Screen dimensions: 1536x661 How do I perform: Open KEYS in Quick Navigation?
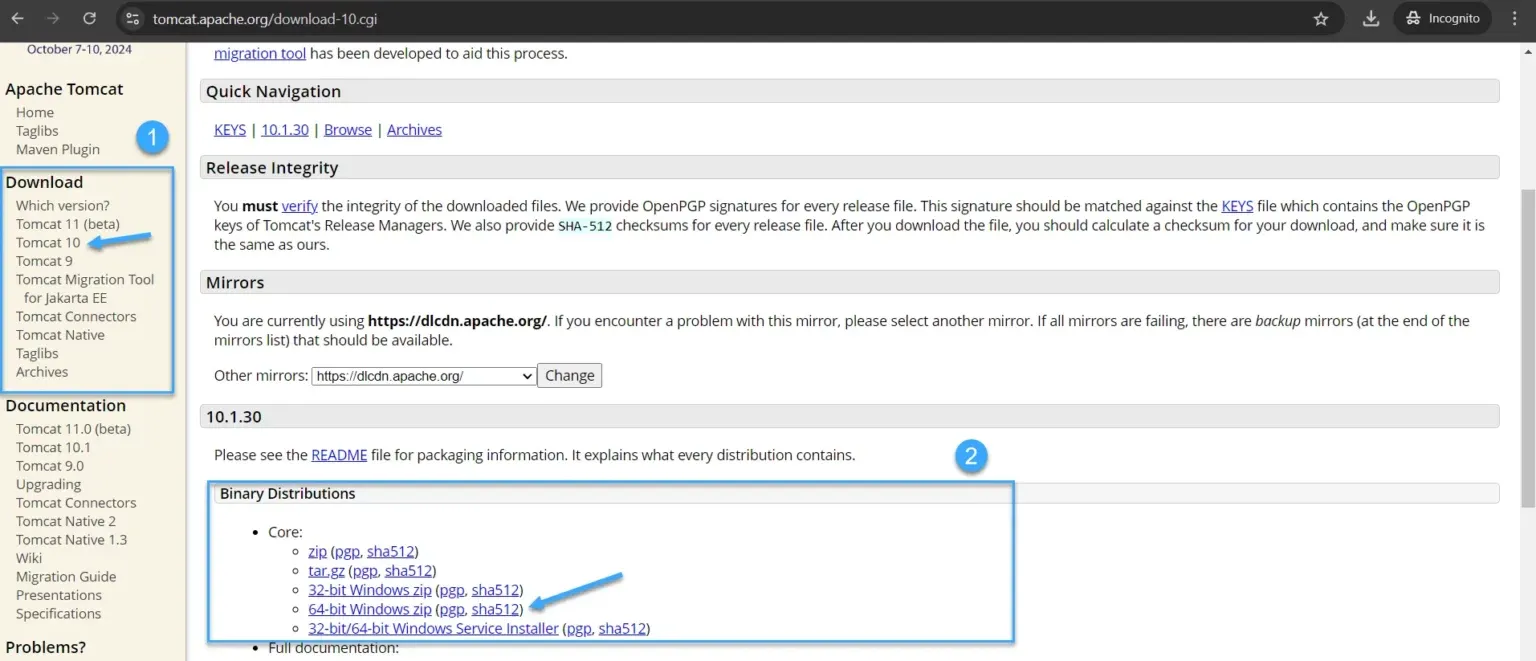tap(230, 130)
